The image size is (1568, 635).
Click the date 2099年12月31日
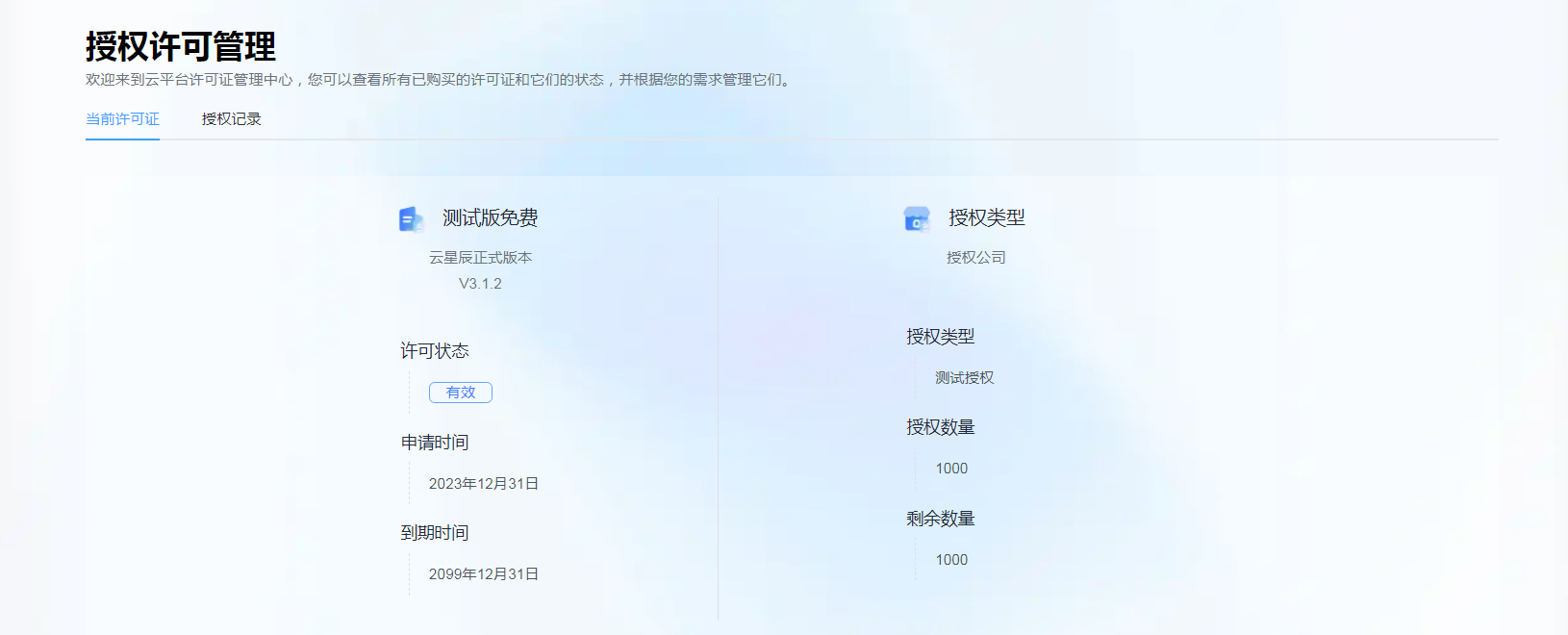483,574
